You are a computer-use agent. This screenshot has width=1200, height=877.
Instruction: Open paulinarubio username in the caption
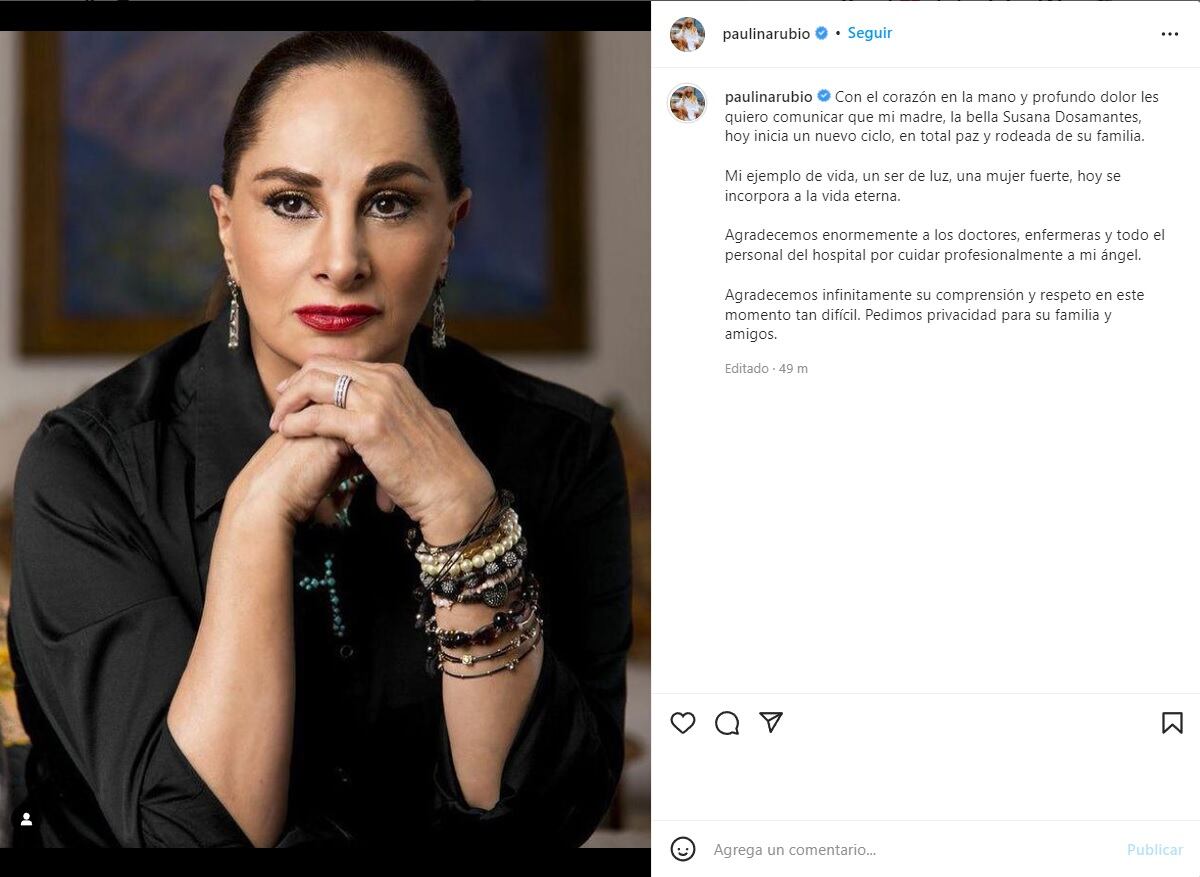(x=768, y=97)
